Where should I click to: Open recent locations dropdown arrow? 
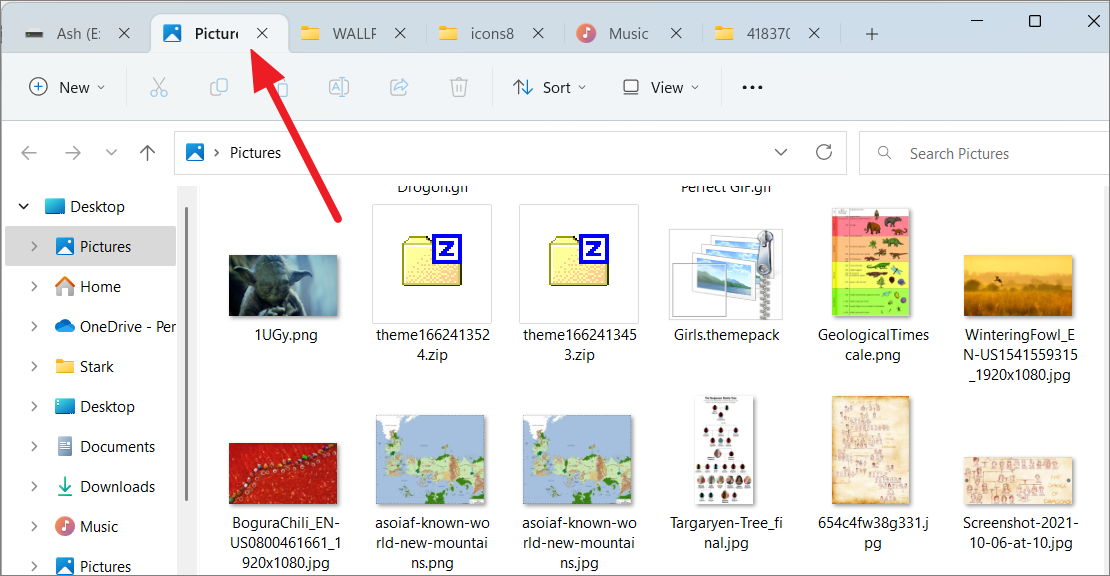pyautogui.click(x=111, y=153)
